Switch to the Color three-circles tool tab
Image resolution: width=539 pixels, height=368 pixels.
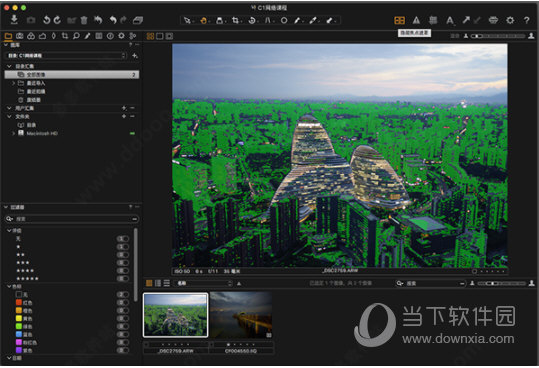(x=31, y=36)
